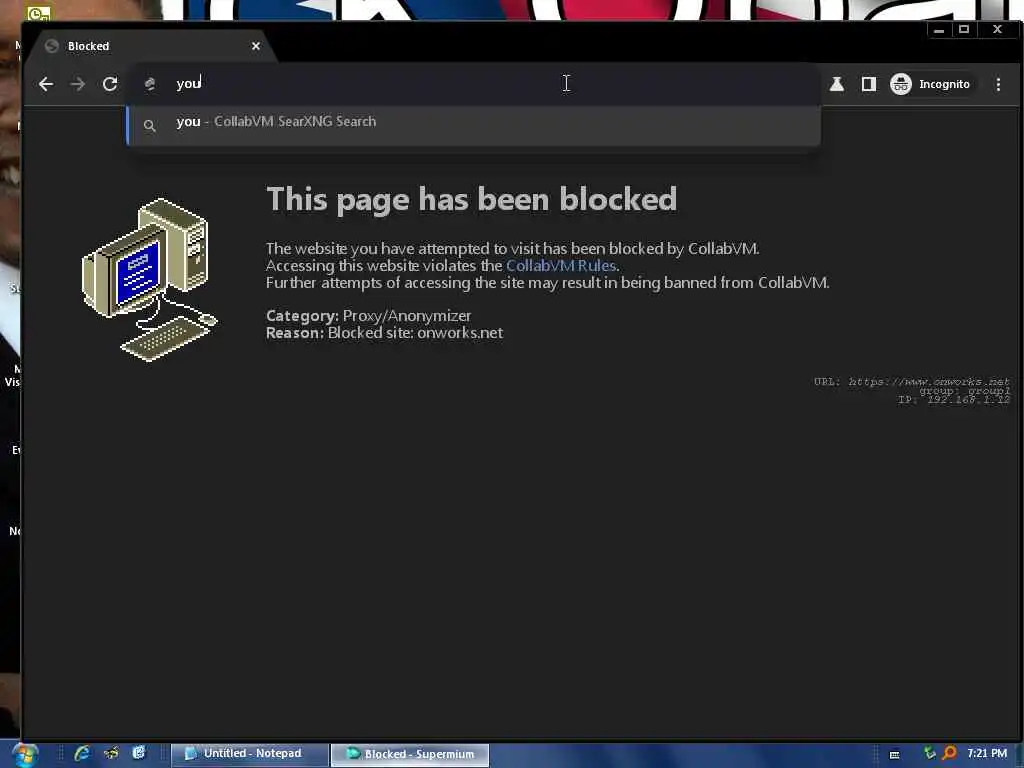The height and width of the screenshot is (768, 1024).
Task: Close the Blocked tab
Action: click(255, 46)
